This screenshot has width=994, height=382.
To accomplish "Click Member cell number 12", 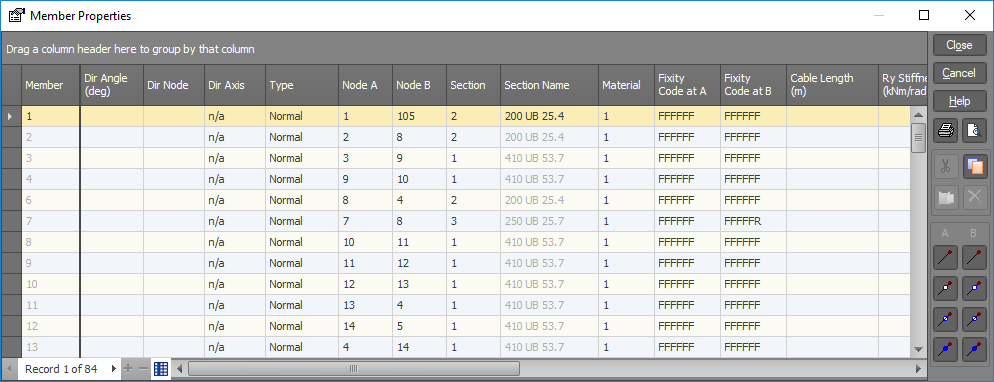I will coord(51,326).
